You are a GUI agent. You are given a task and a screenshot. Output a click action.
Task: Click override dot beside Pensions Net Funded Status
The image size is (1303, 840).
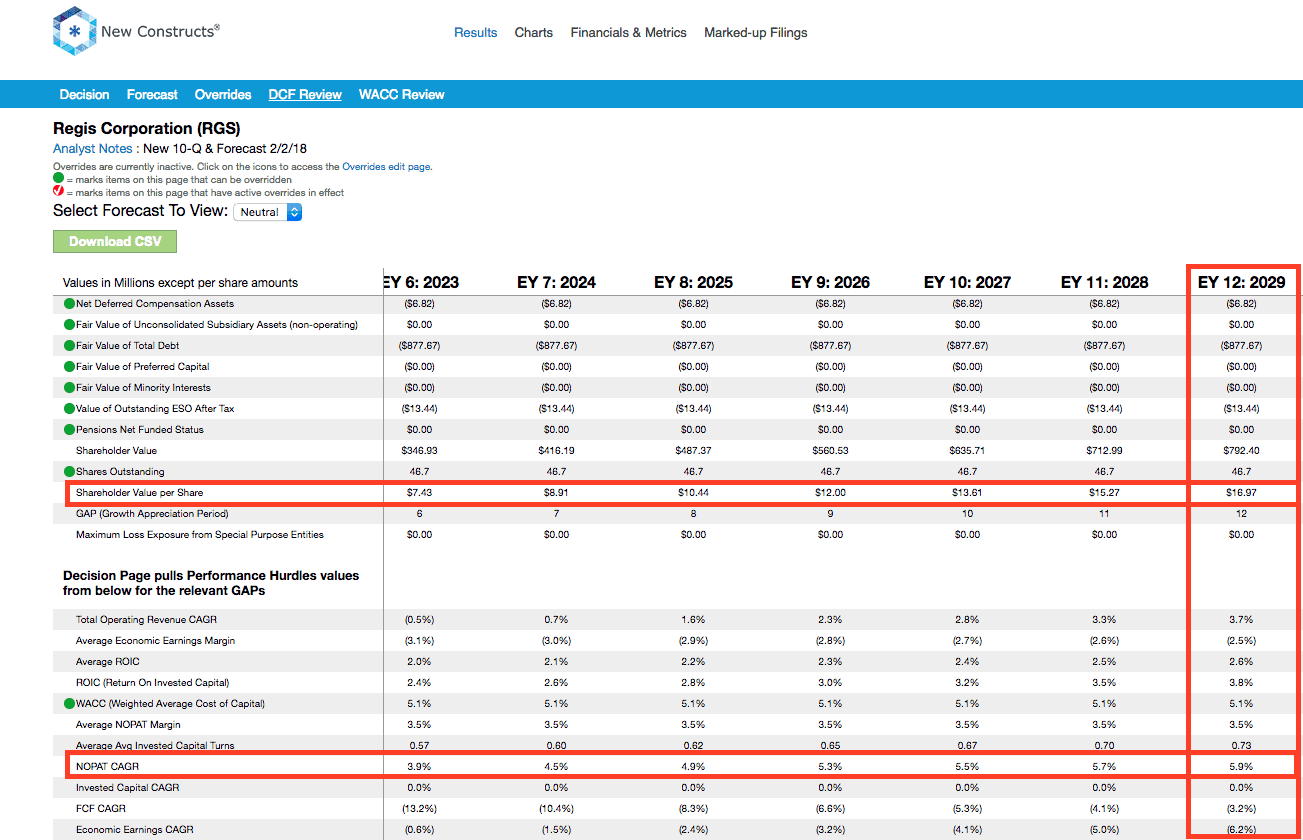tap(69, 430)
